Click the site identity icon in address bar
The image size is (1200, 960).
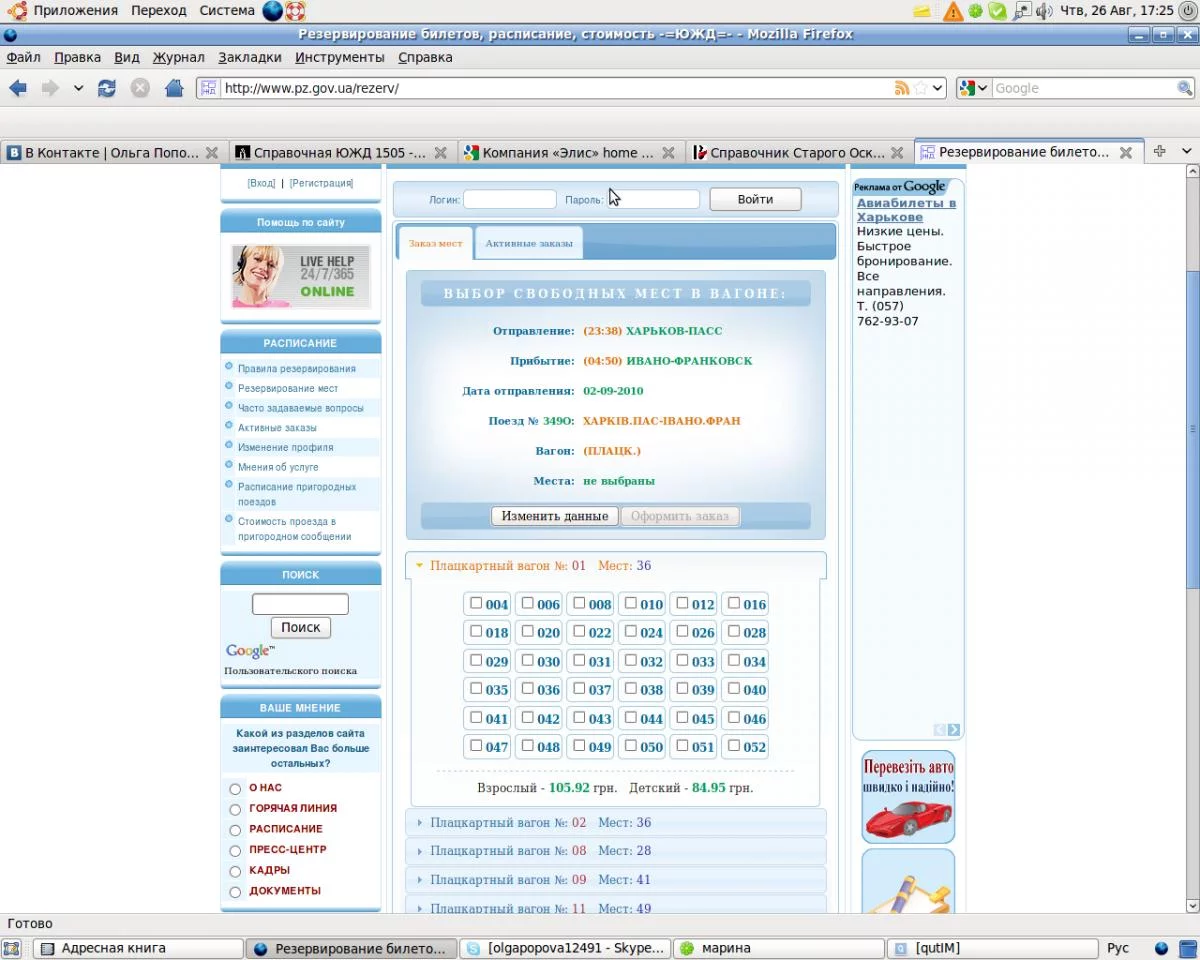tap(208, 88)
